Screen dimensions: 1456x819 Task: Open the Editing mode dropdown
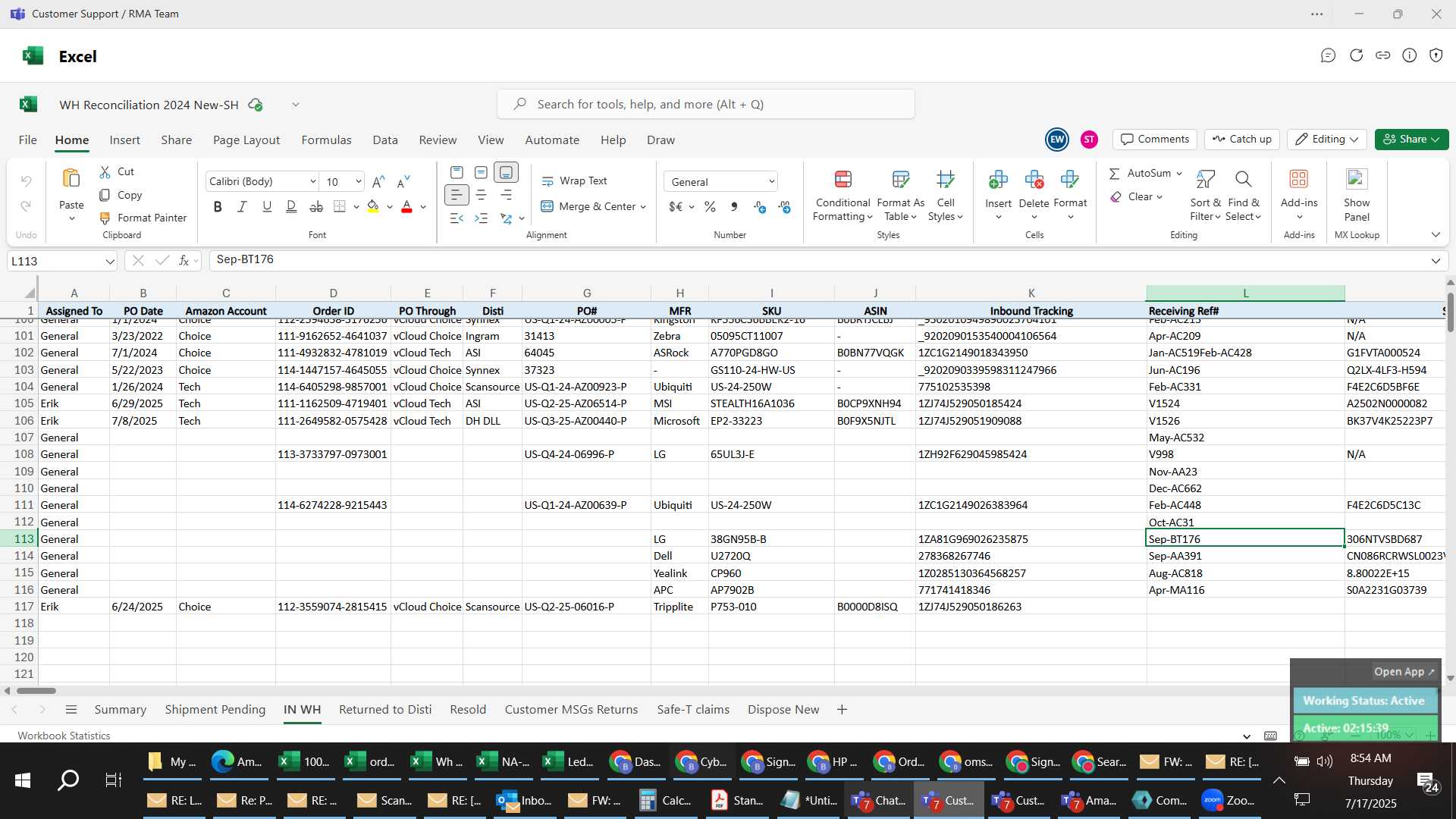point(1327,140)
